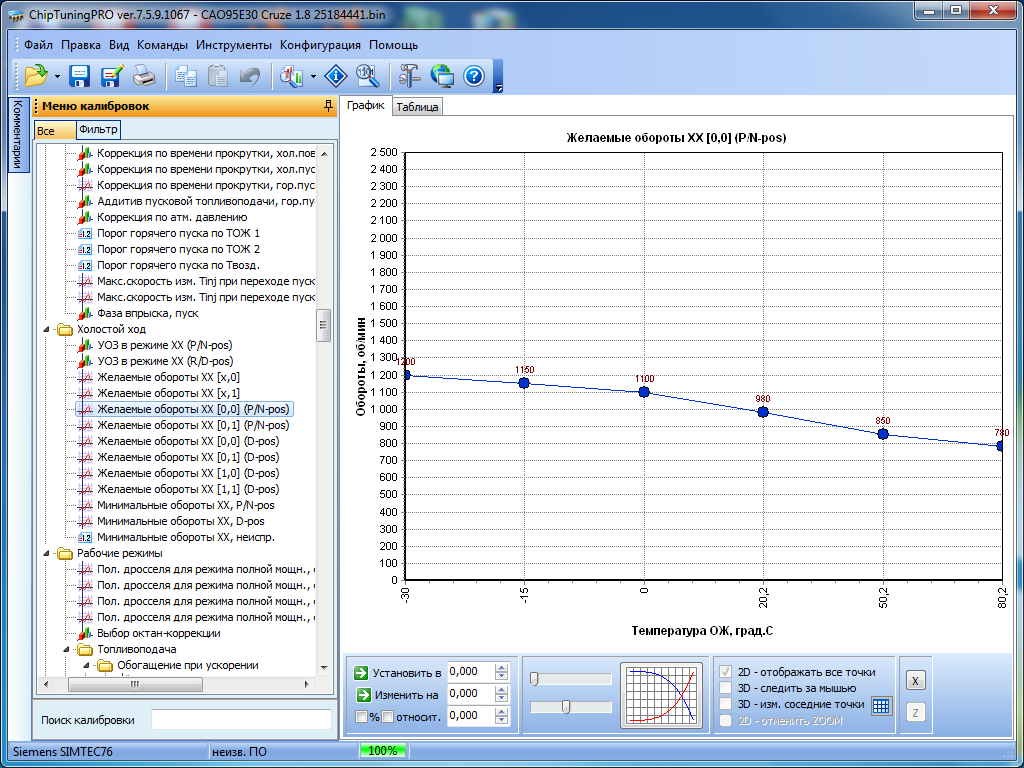
Task: Open the 'Инструменты' menu
Action: coord(233,45)
